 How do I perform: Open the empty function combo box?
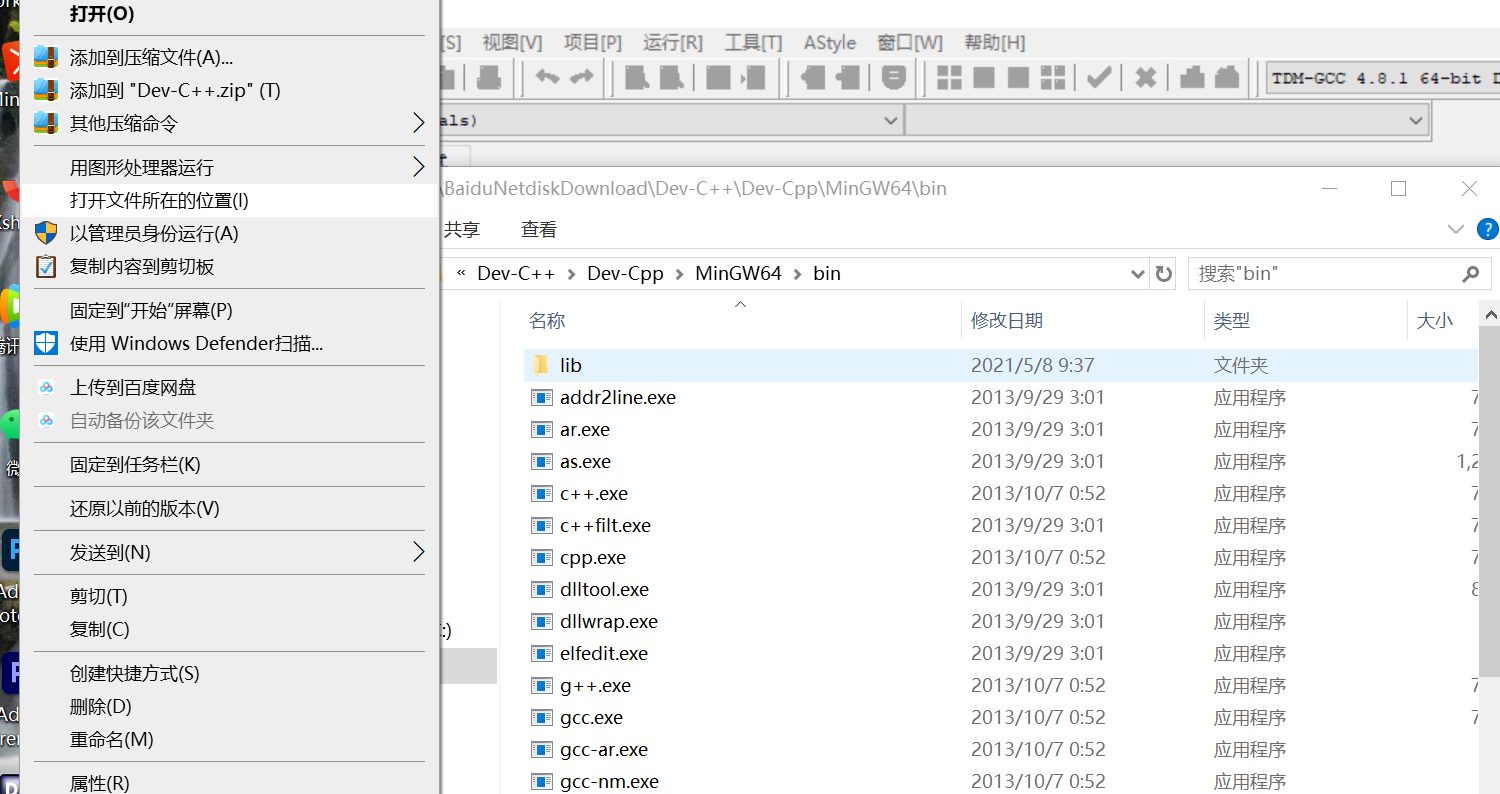1166,120
